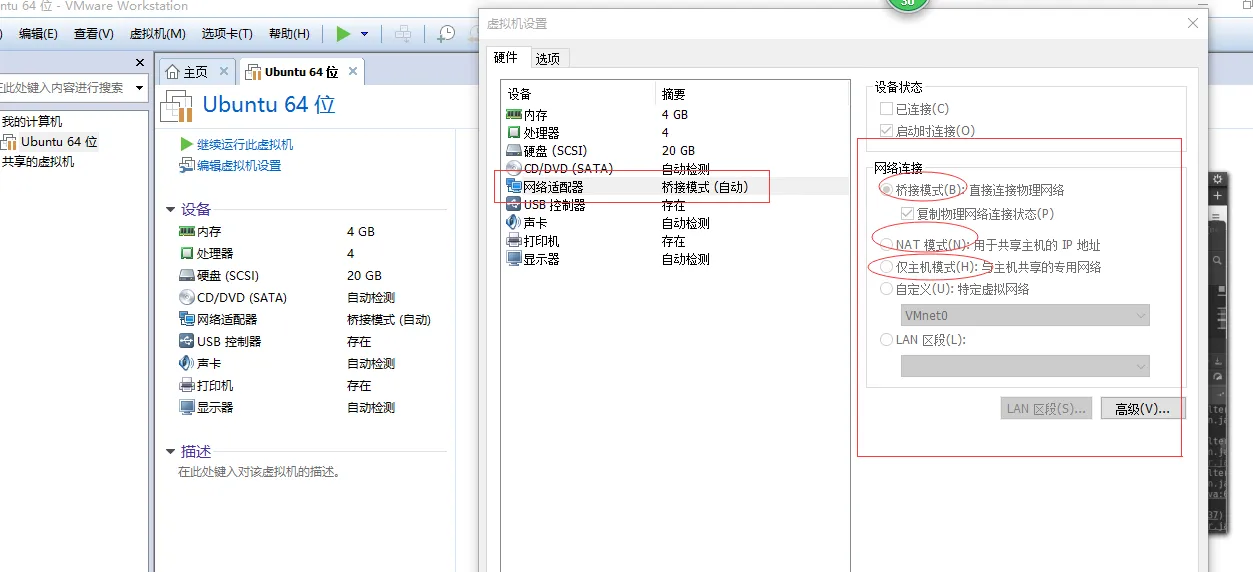Select Ubuntu 64 位 in library tree
Image resolution: width=1253 pixels, height=572 pixels.
[x=60, y=141]
